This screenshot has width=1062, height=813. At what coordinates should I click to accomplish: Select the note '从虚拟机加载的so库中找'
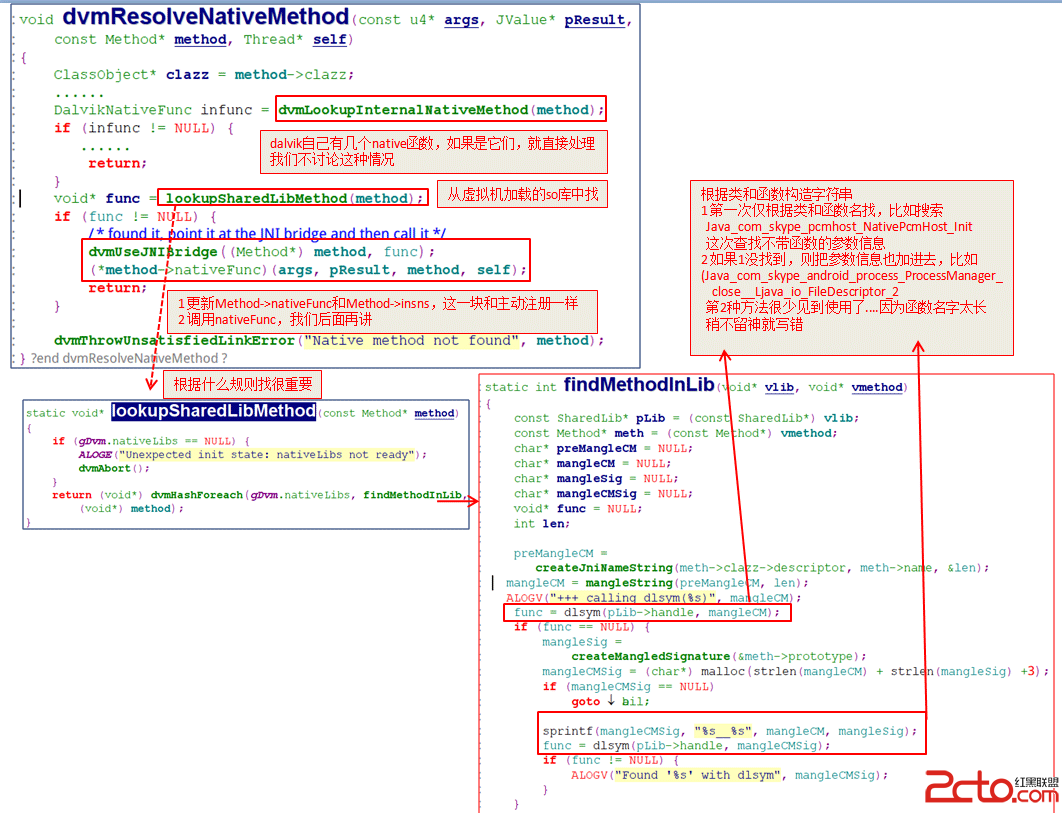[x=523, y=194]
